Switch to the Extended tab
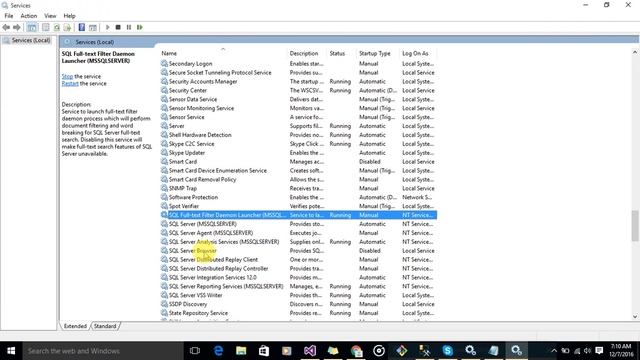 75,326
